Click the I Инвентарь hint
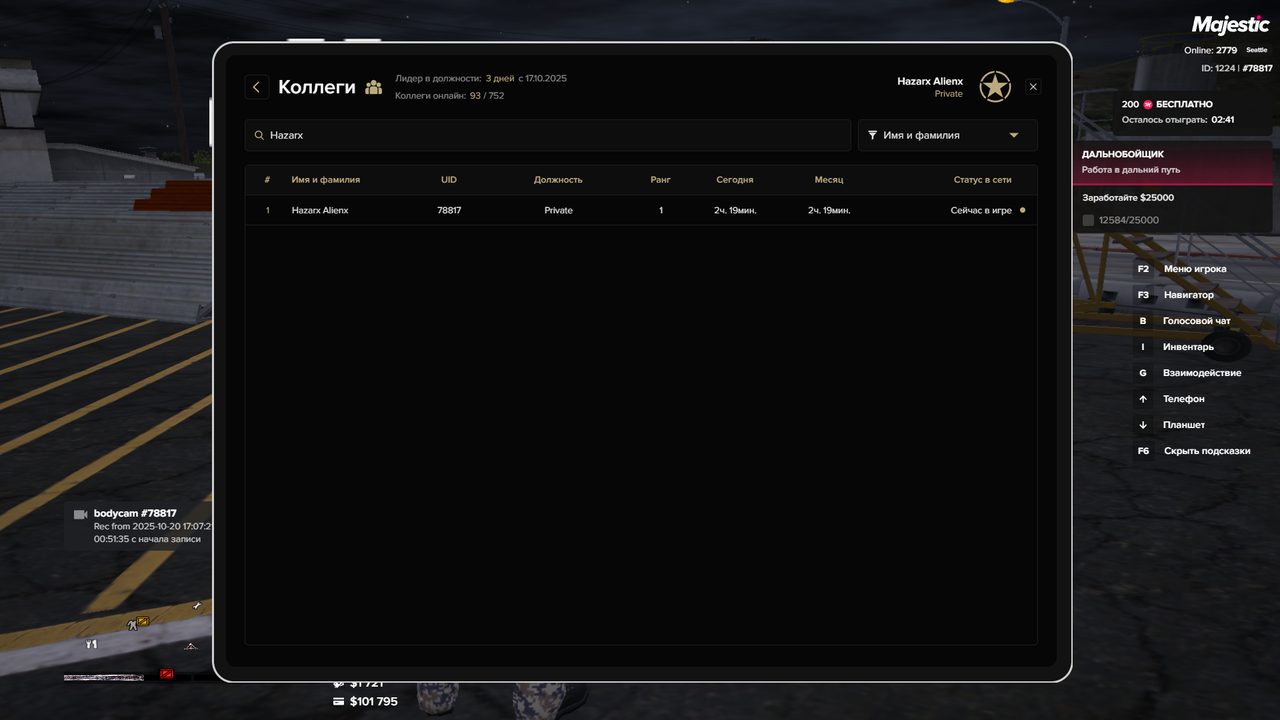 click(x=1175, y=347)
